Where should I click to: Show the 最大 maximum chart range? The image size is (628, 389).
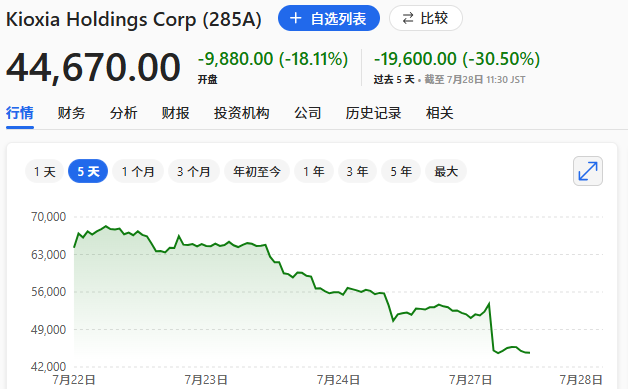[446, 171]
